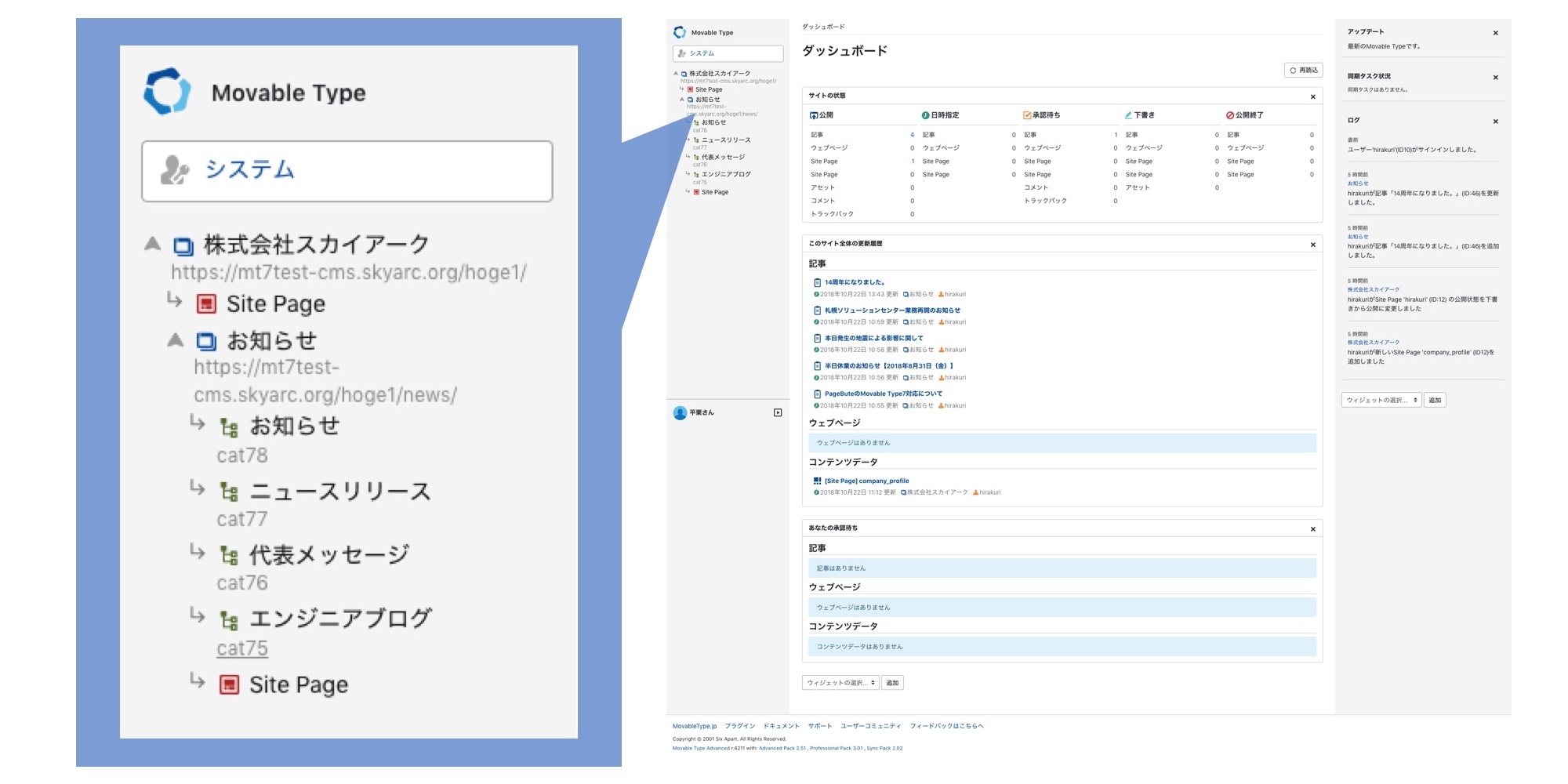Open entry 14周年になりました。
The height and width of the screenshot is (784, 1568).
[855, 282]
